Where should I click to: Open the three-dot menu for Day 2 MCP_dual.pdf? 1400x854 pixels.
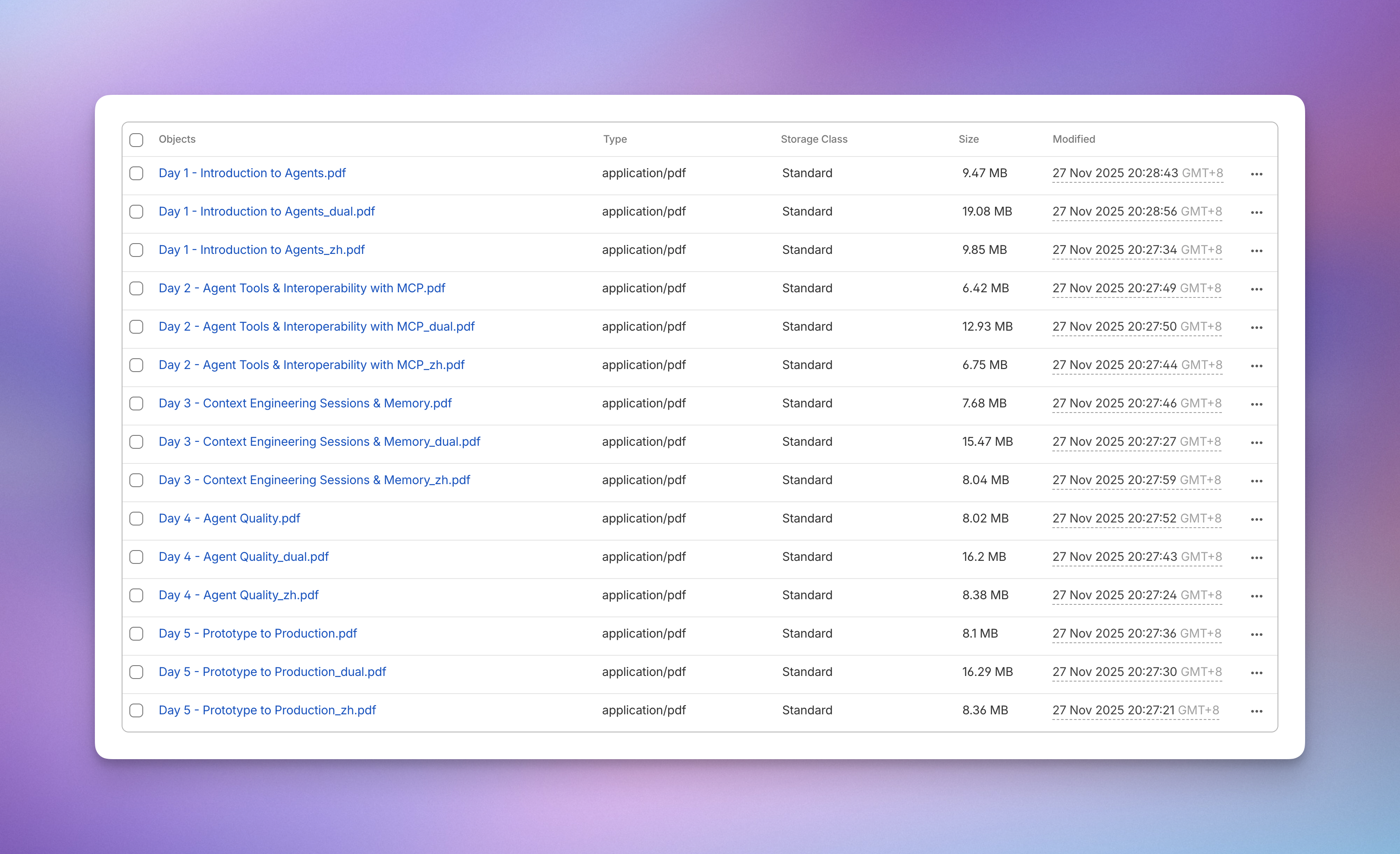tap(1256, 328)
